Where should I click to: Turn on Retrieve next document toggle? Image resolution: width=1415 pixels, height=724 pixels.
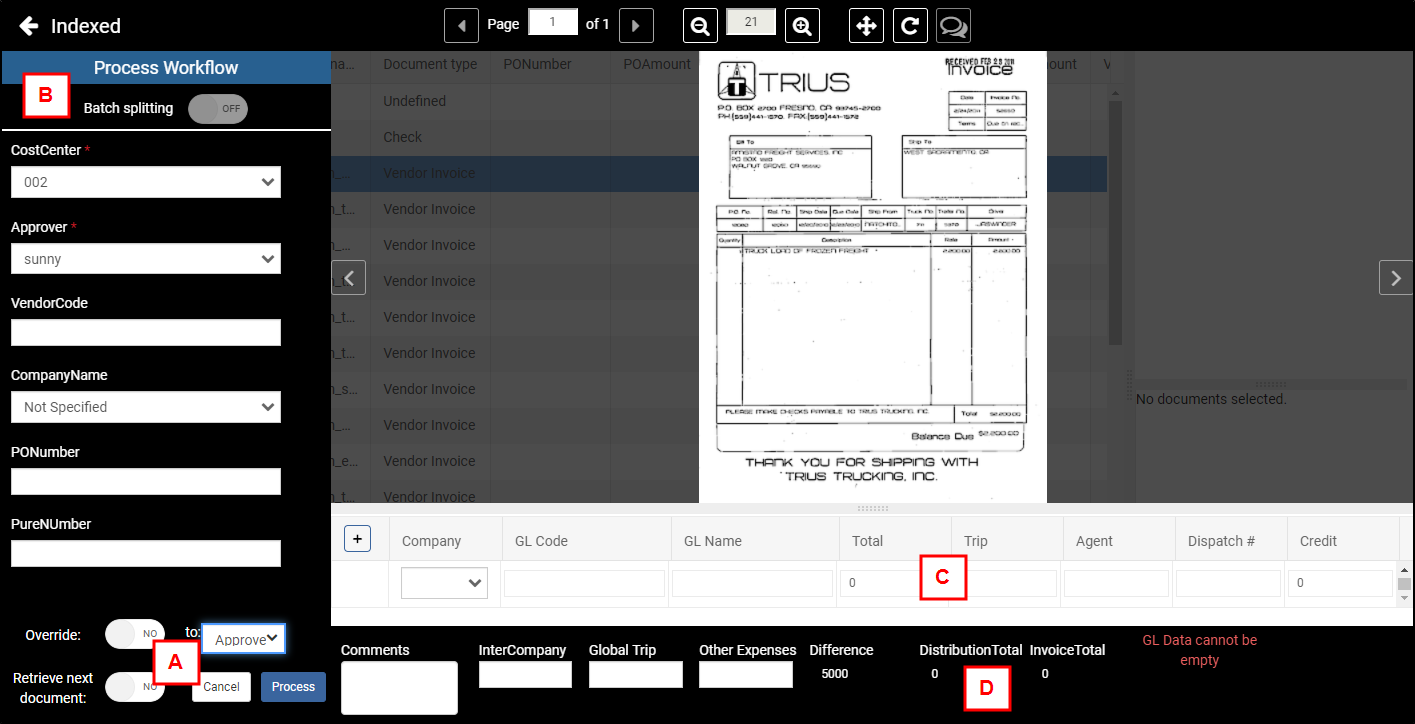click(135, 686)
